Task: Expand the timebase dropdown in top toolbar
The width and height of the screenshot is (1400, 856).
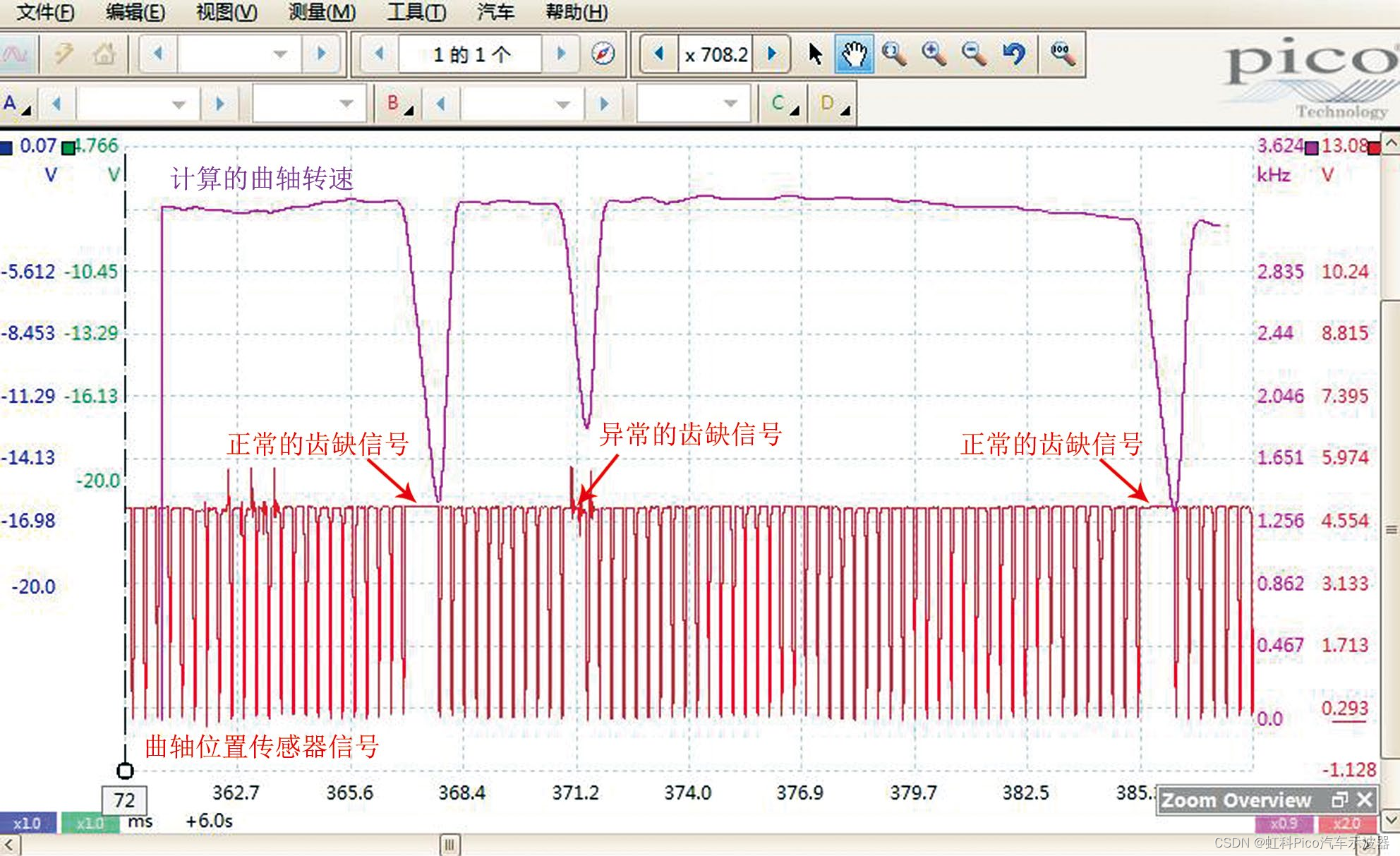Action: click(x=279, y=54)
